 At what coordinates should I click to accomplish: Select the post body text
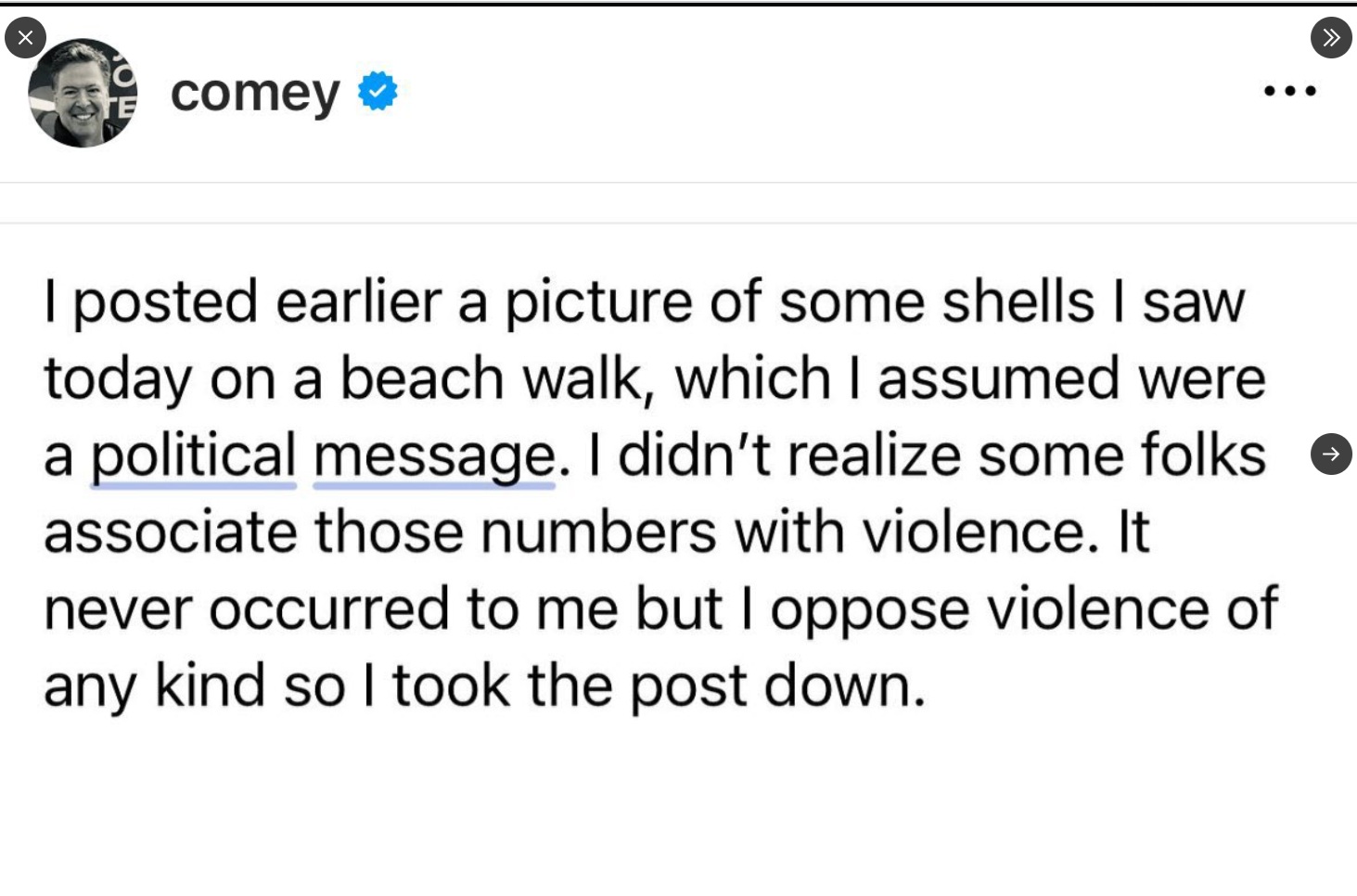(649, 492)
